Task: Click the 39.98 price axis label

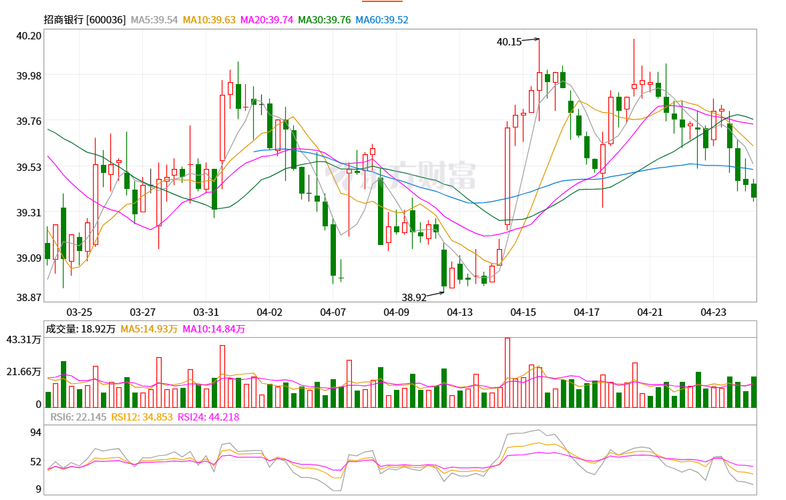Action: [x=29, y=76]
